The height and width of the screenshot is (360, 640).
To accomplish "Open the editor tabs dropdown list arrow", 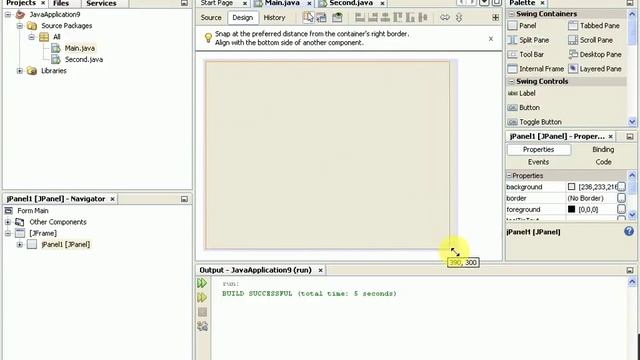I will 484,2.
